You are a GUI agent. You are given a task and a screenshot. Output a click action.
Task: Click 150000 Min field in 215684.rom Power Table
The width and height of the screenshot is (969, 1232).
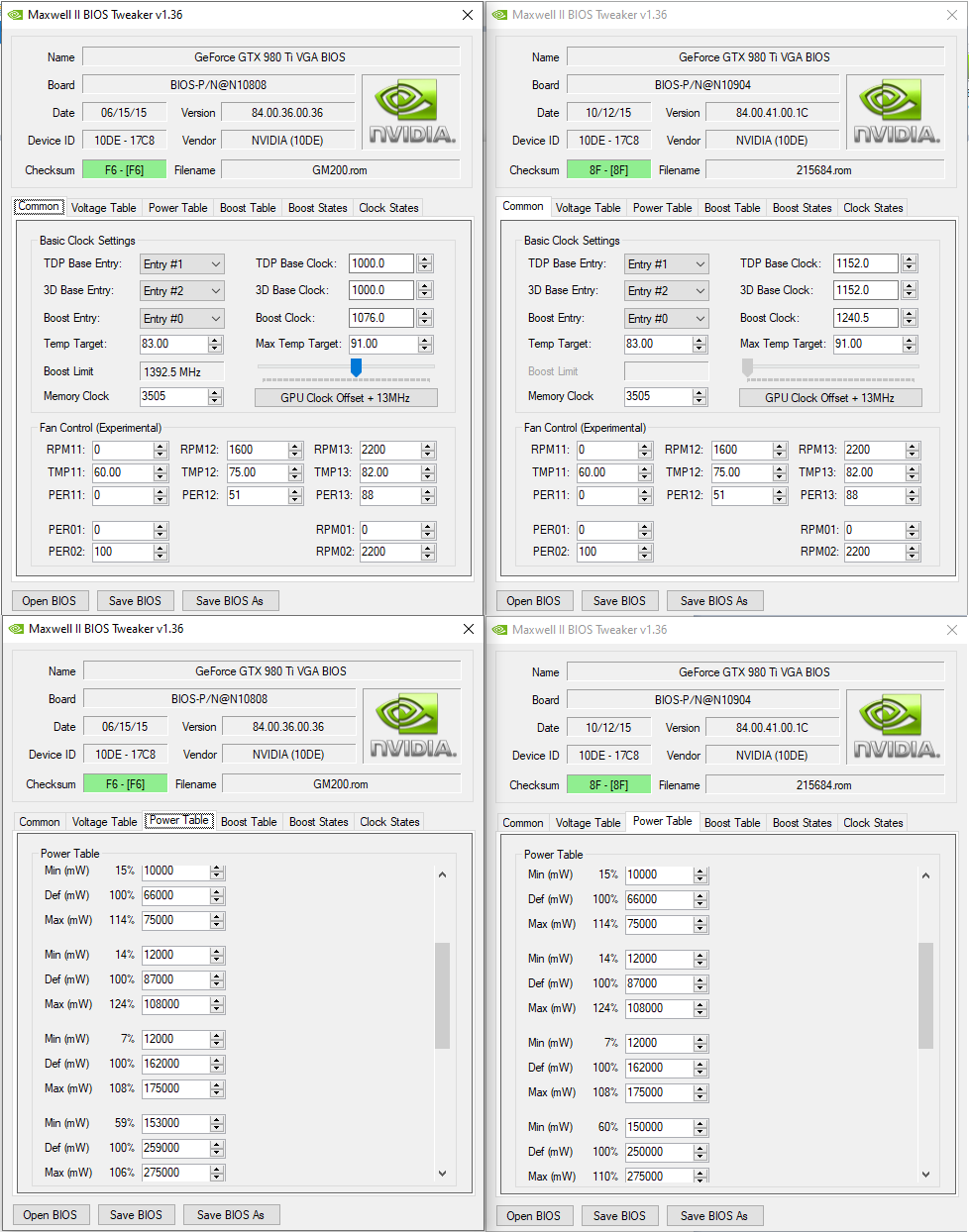659,1127
